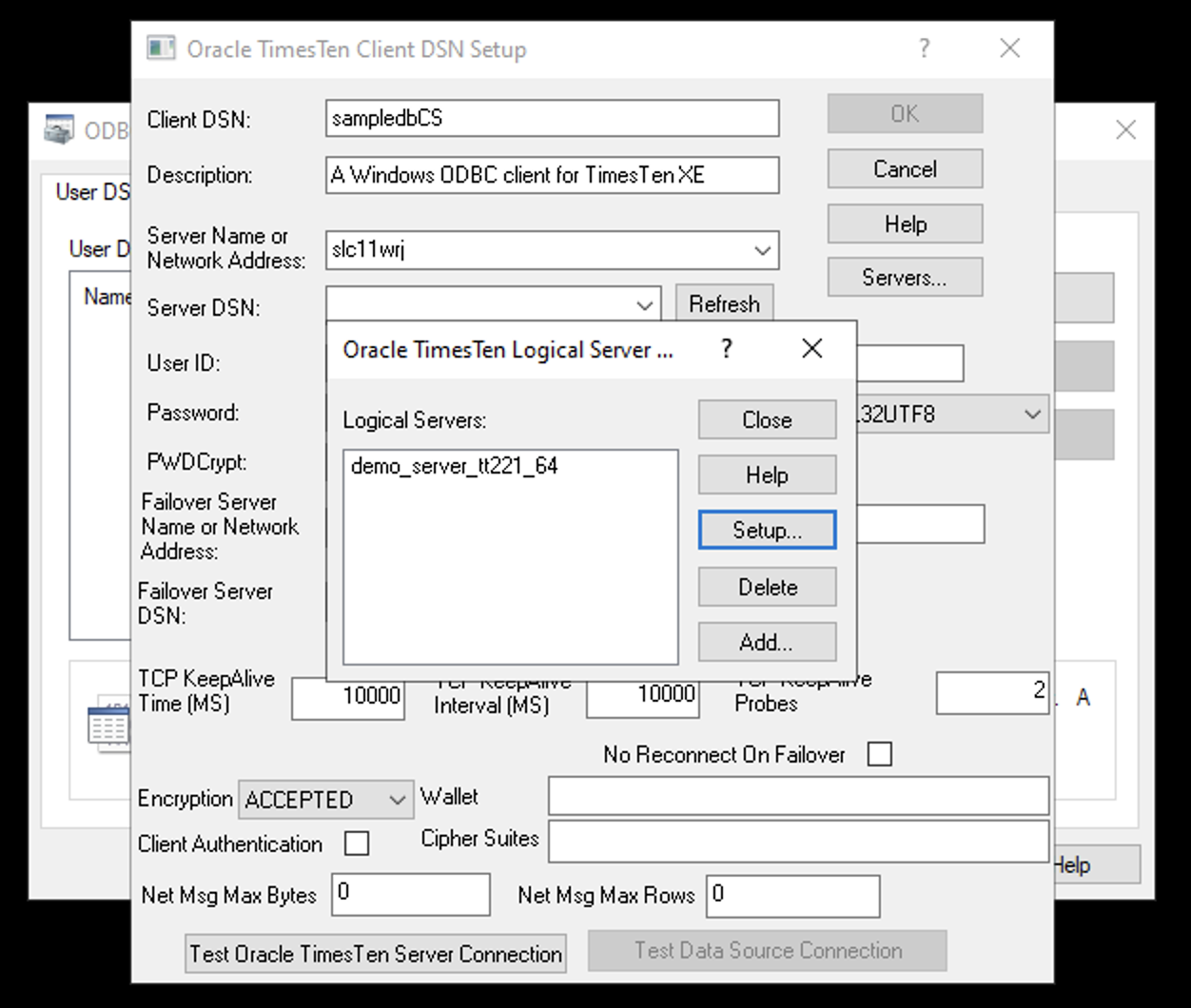Click the Delete button in the Logical Server dialog

[x=767, y=587]
